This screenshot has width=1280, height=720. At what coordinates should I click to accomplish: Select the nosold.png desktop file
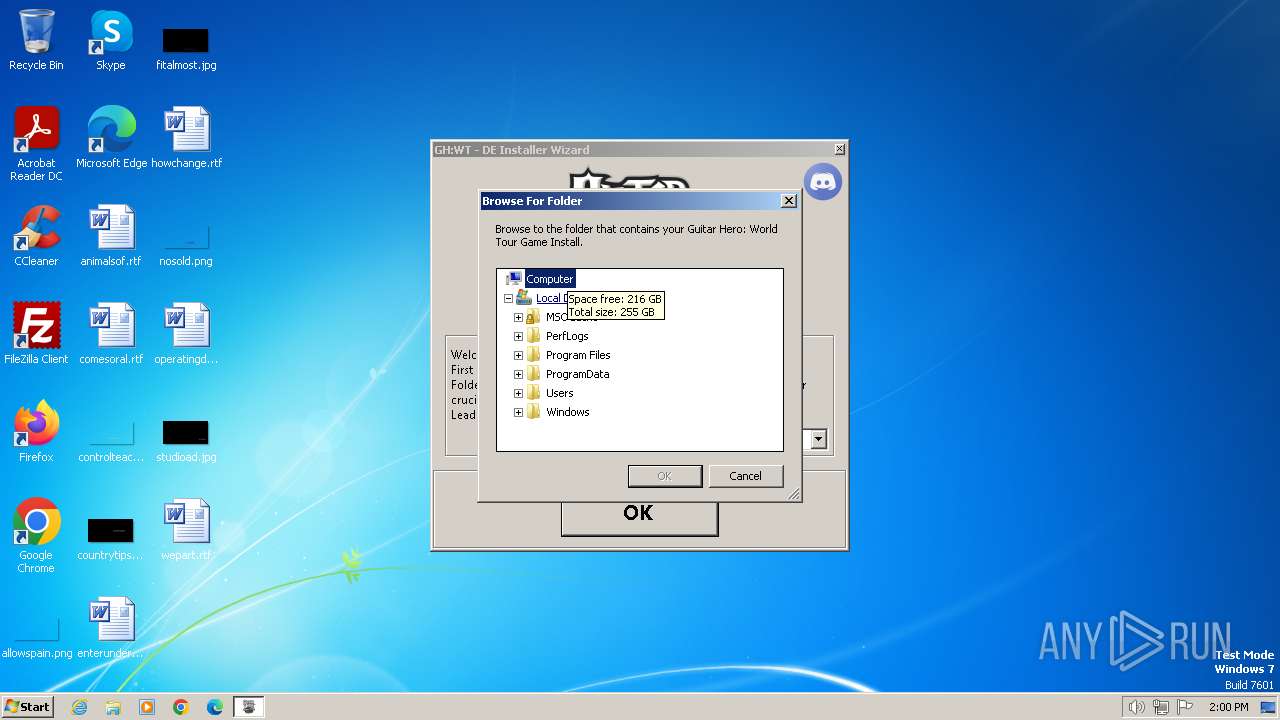(186, 244)
